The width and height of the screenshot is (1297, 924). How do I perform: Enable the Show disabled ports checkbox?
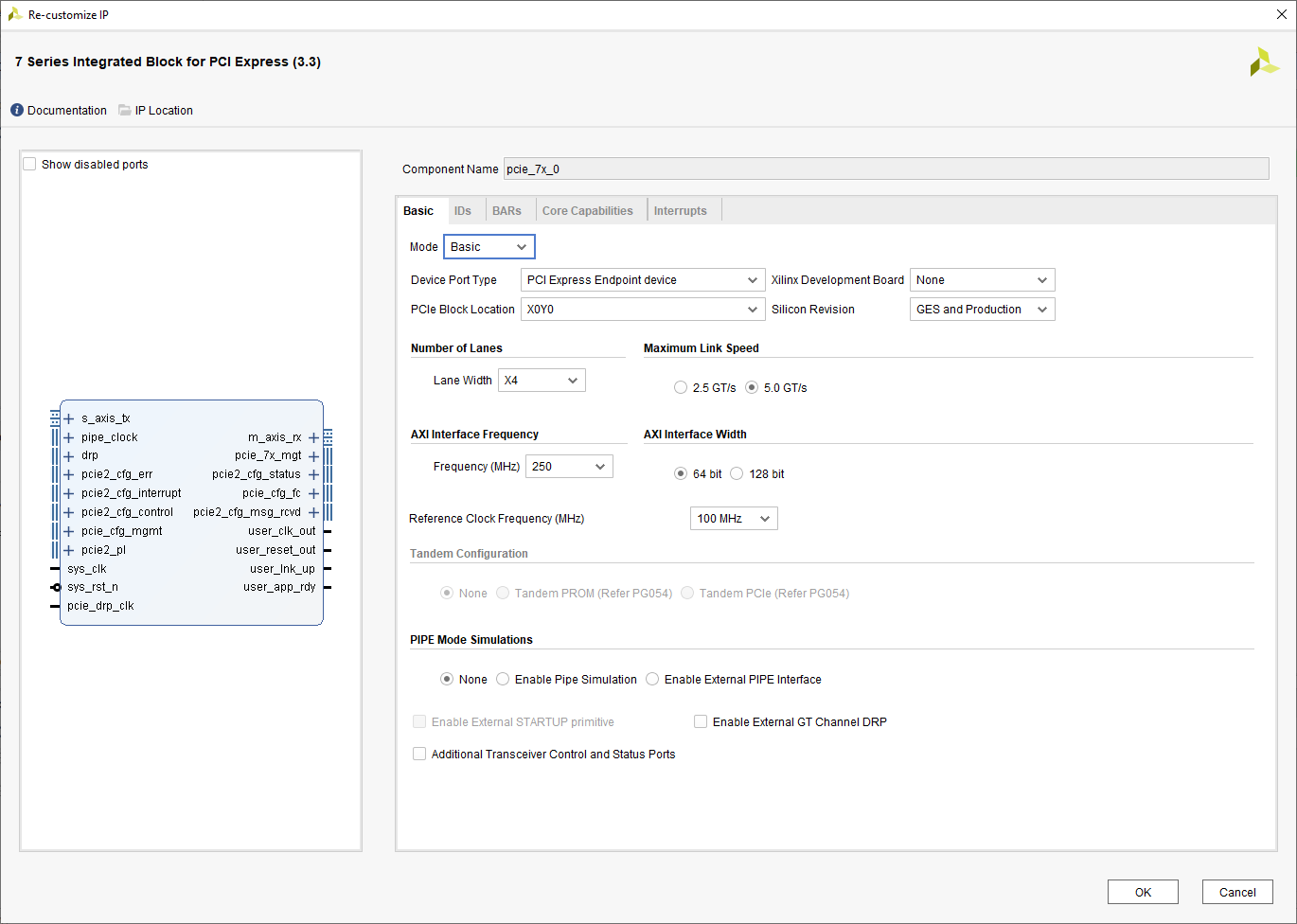coord(29,164)
